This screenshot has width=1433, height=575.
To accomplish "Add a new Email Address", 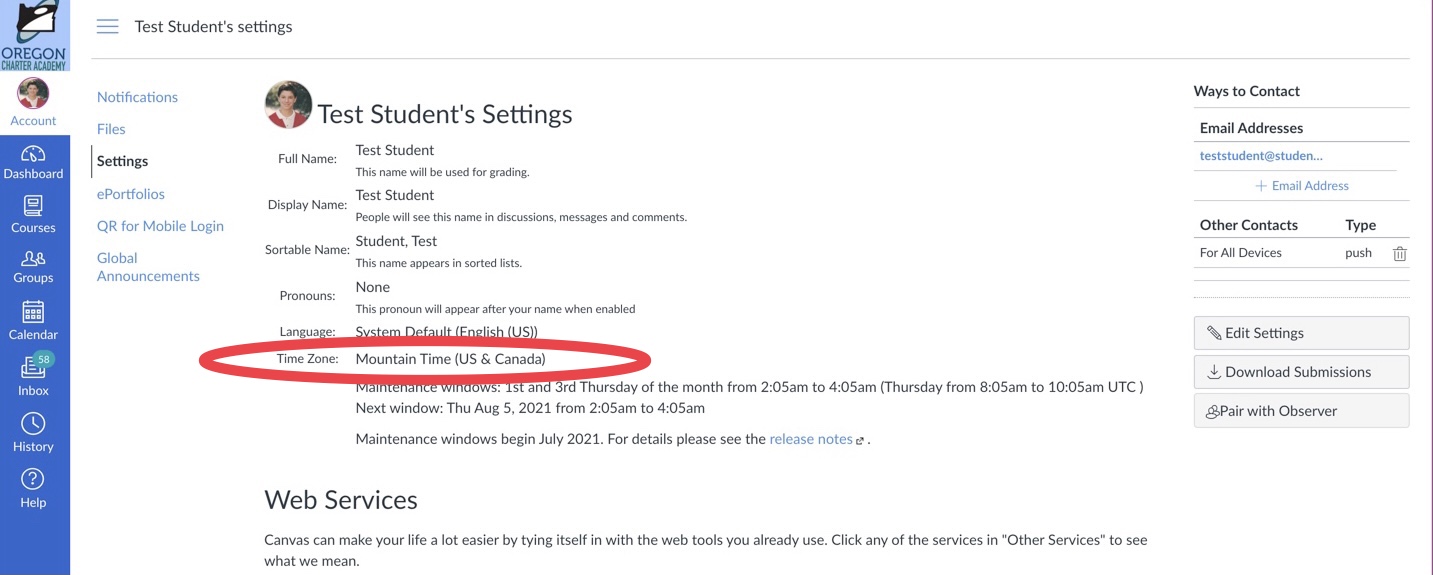I will point(1302,186).
